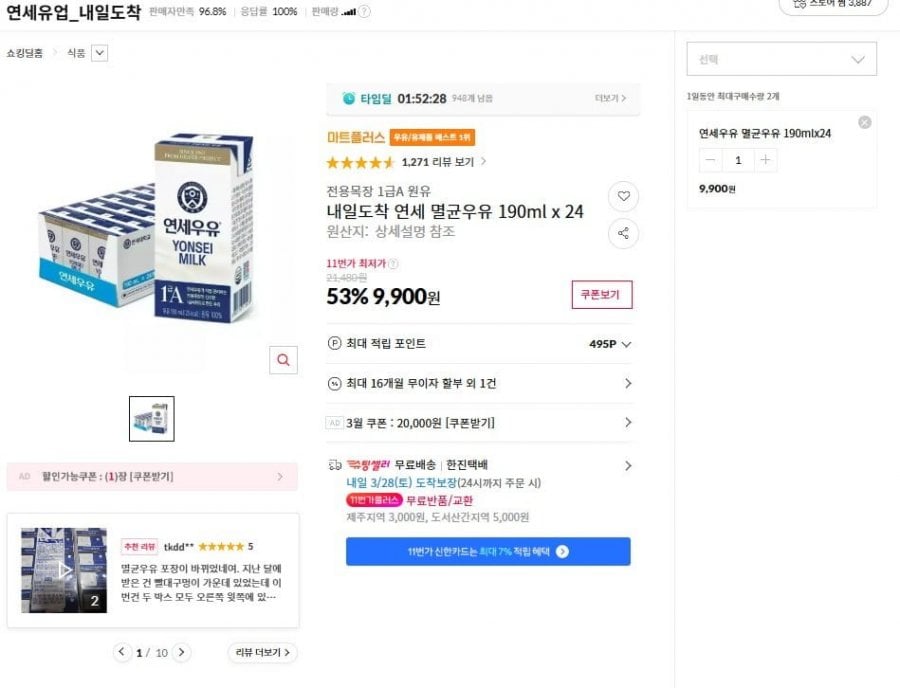Expand the 495P 적립 포인트 details
The width and height of the screenshot is (900, 688).
[x=627, y=340]
